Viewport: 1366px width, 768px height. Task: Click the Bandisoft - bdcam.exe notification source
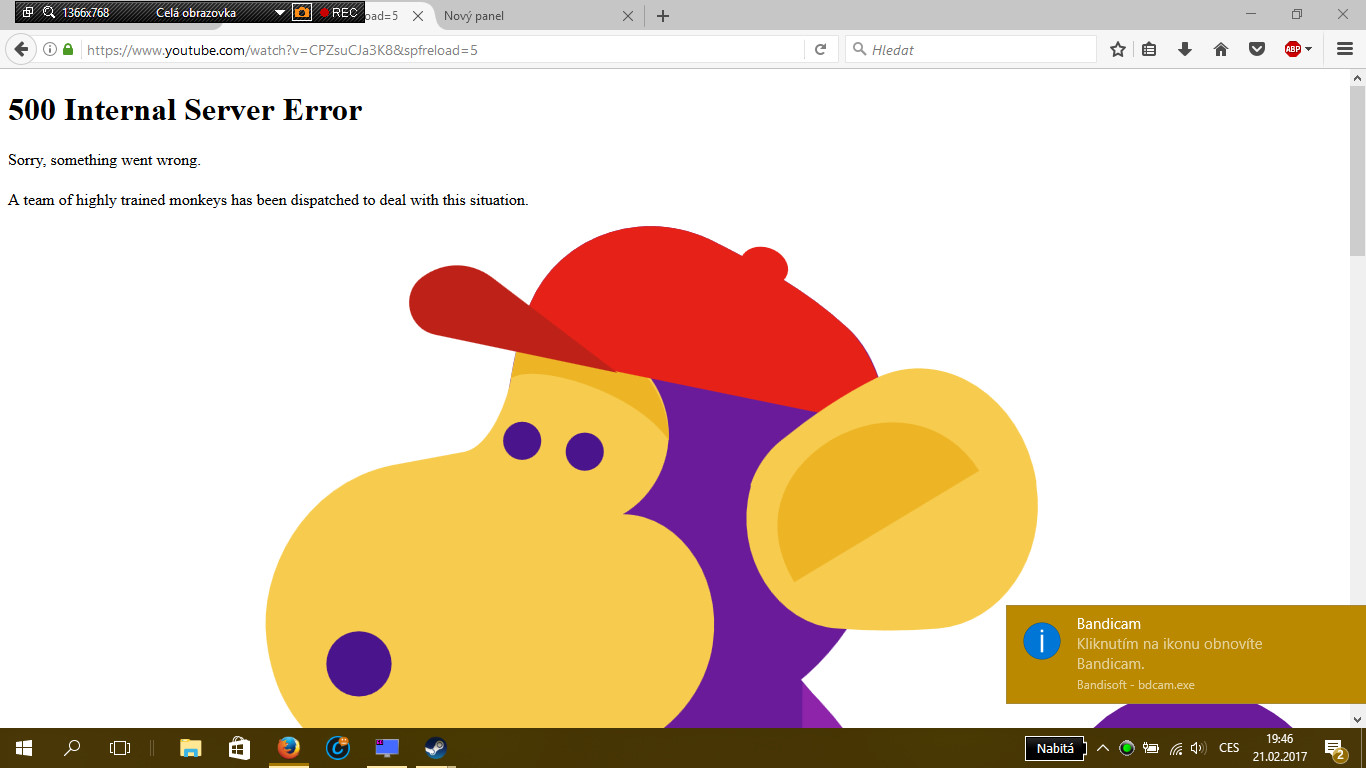[1136, 685]
